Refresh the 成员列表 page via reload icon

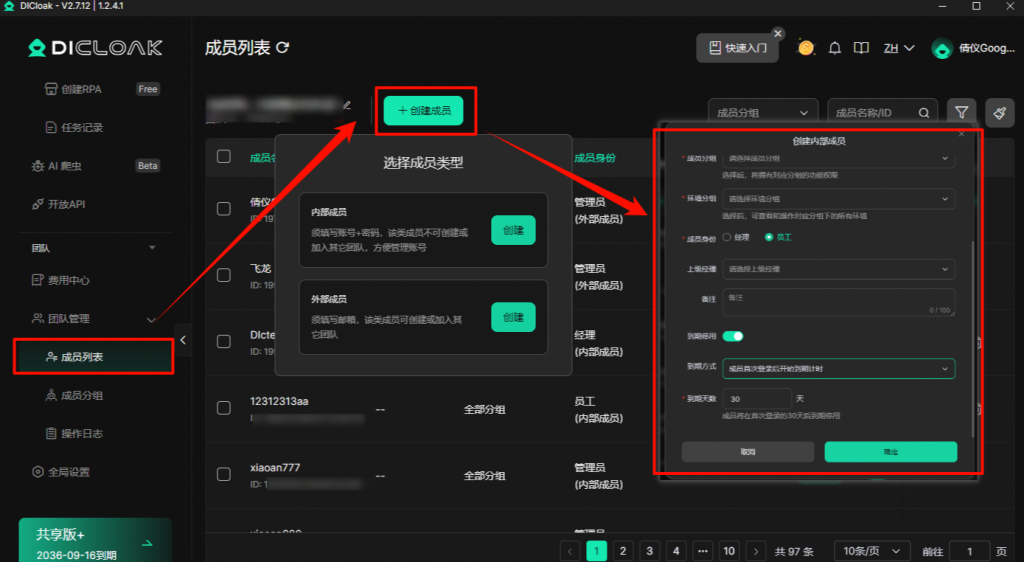283,48
